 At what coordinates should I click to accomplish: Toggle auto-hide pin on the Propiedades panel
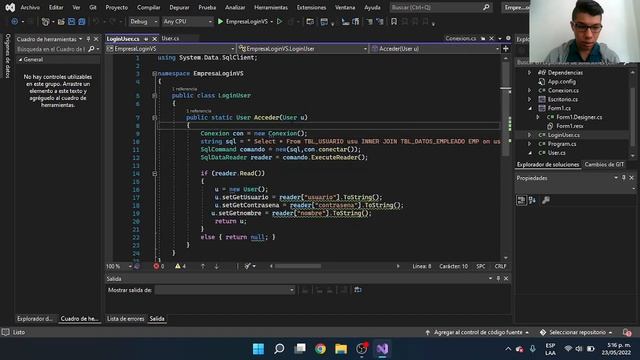624,178
